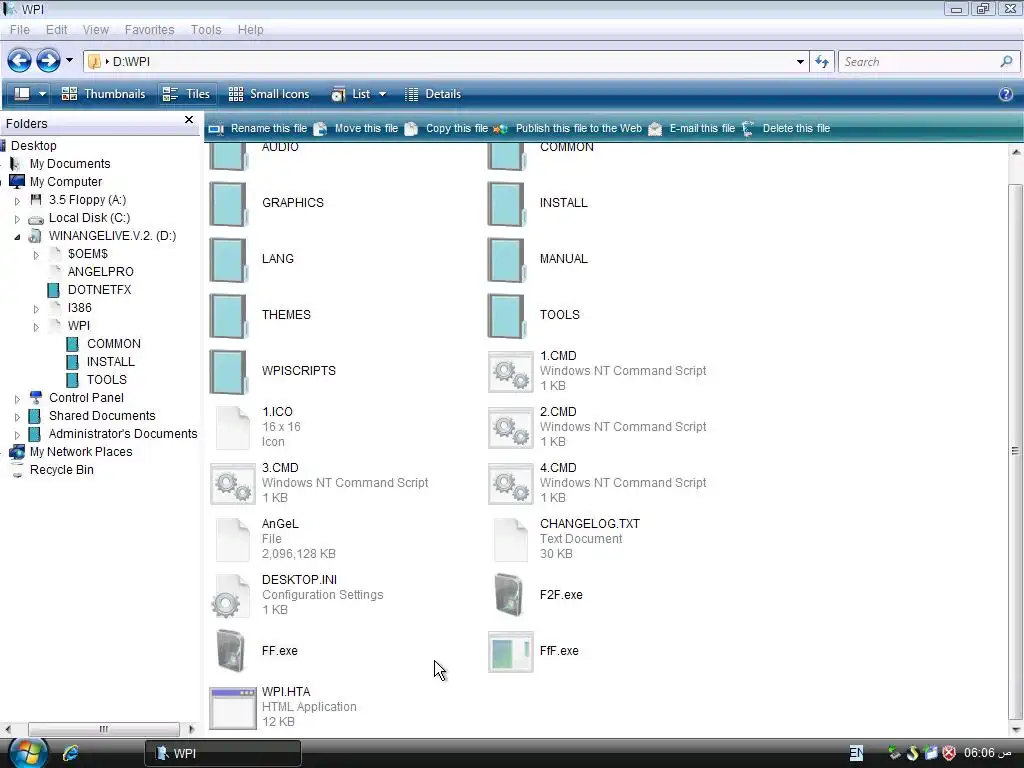Screen dimensions: 1024x768
Task: Select My Computer in folder tree
Action: pyautogui.click(x=66, y=182)
